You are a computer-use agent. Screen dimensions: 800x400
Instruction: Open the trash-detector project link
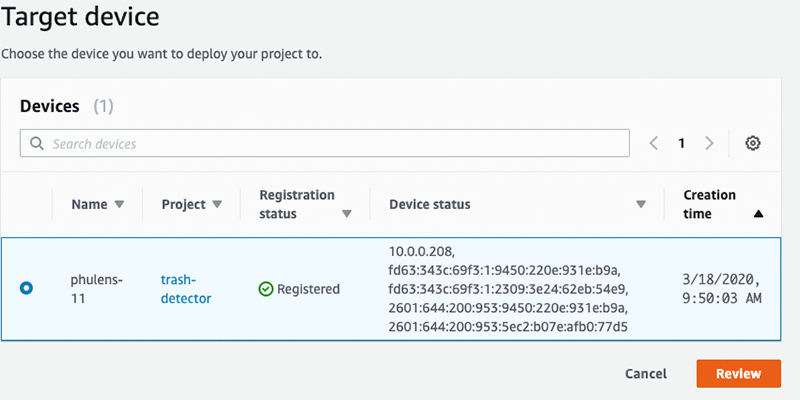[x=186, y=289]
